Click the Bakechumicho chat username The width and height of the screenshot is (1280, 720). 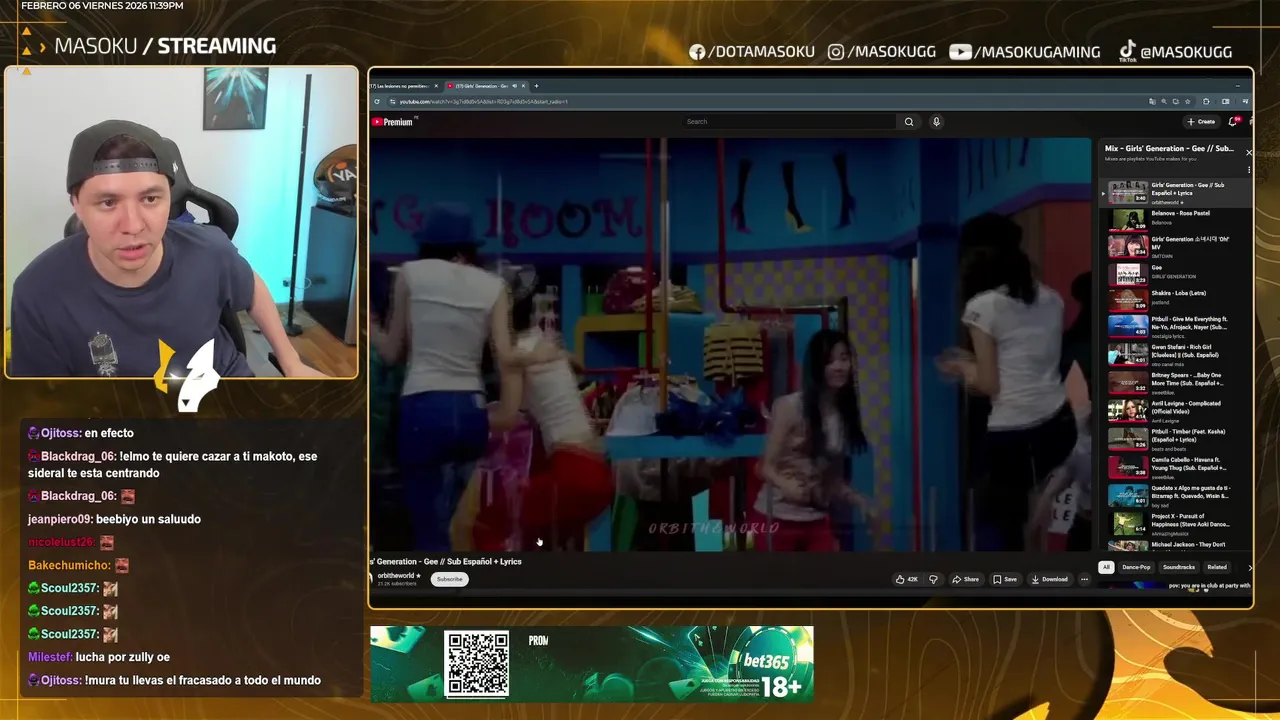69,565
